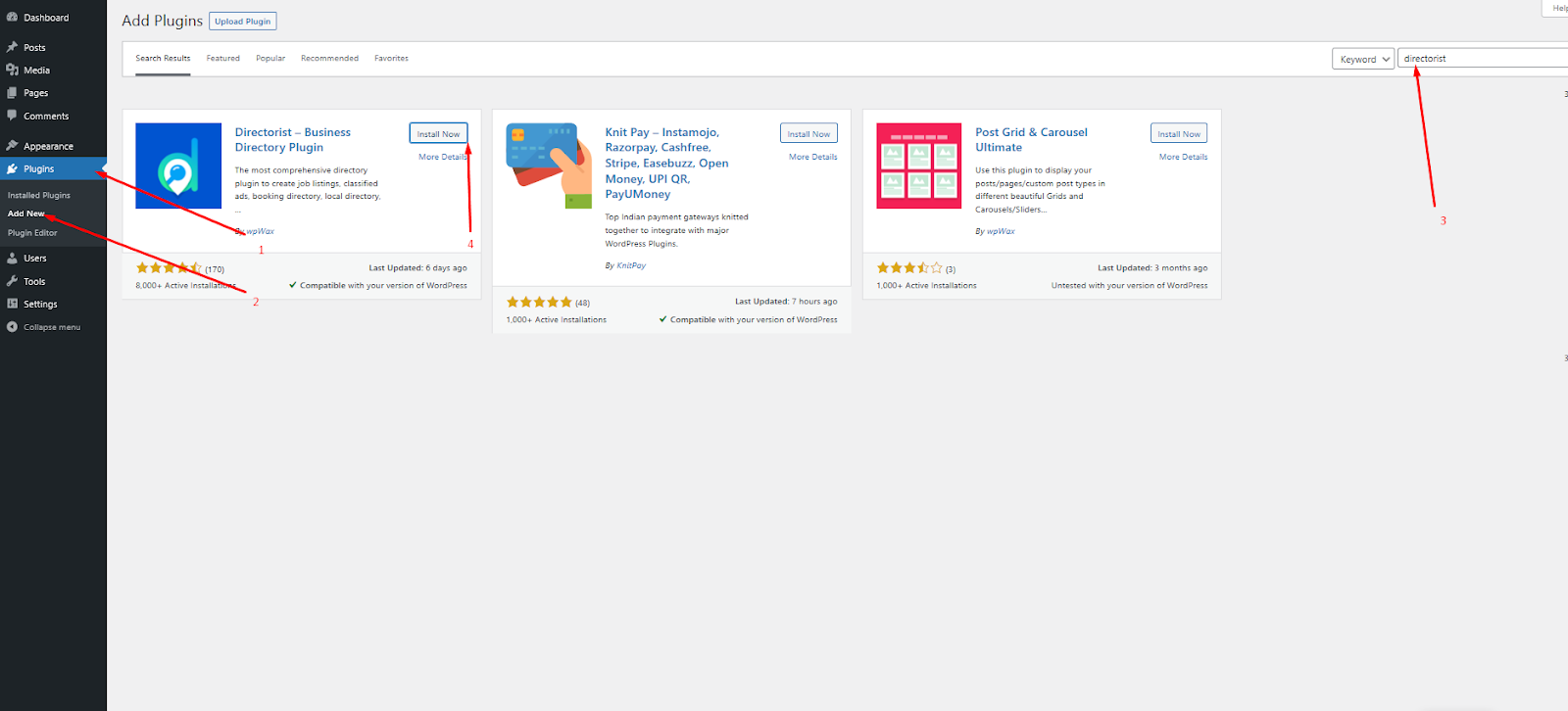The width and height of the screenshot is (1568, 711).
Task: Open Installed Plugins submenu item
Action: click(39, 195)
